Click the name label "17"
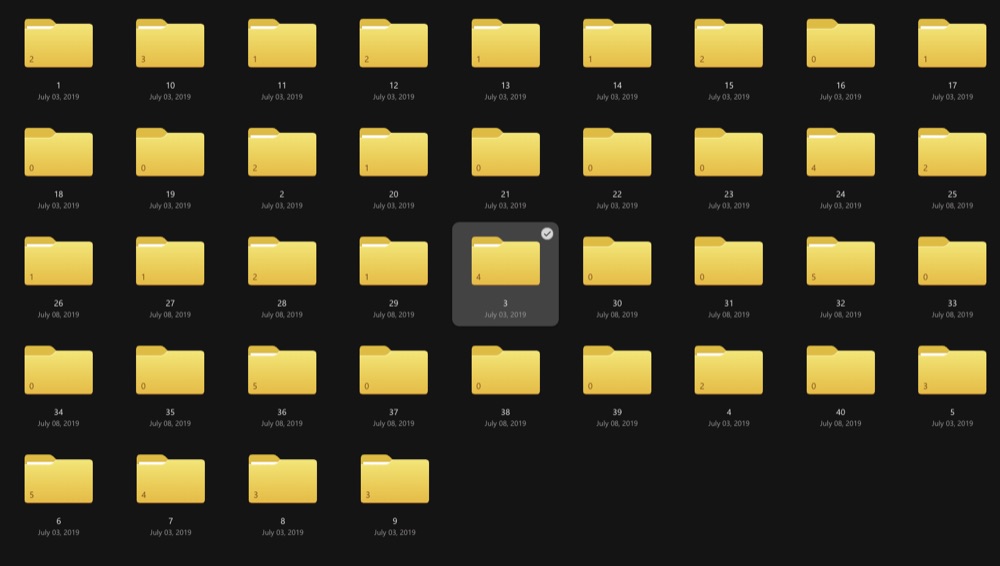 point(952,85)
